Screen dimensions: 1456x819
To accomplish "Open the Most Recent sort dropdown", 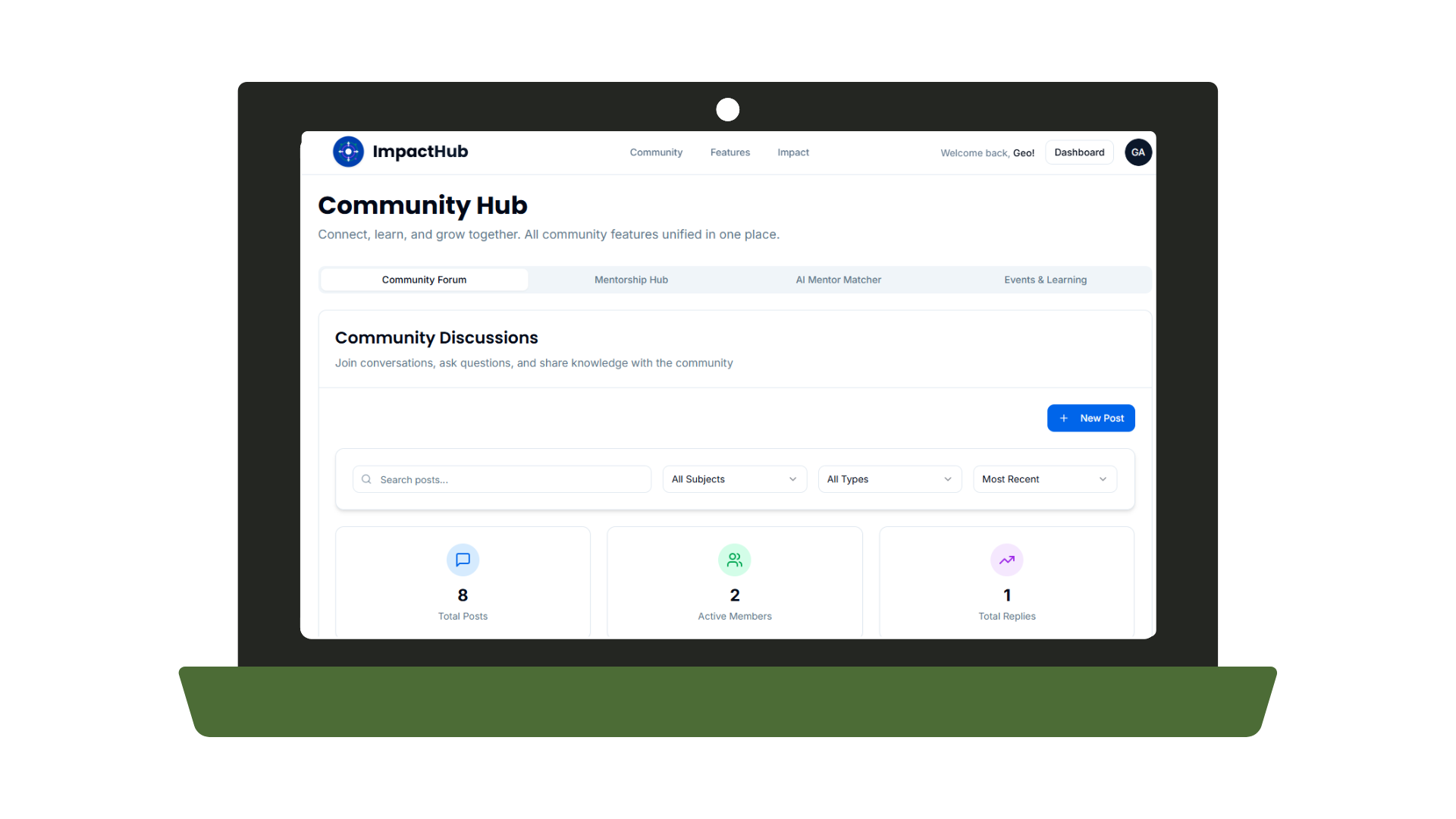I will tap(1044, 479).
